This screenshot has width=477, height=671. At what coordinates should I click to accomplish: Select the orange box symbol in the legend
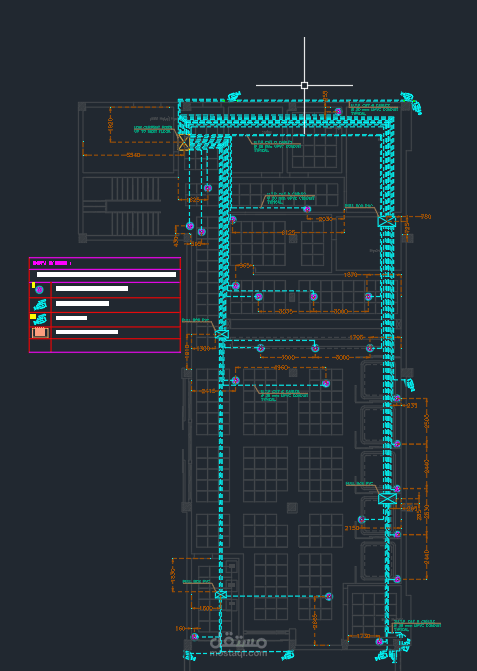coord(40,332)
